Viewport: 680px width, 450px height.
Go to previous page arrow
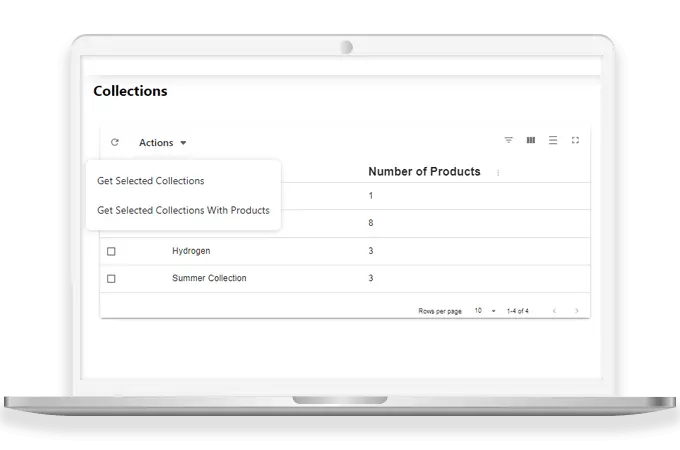[554, 311]
